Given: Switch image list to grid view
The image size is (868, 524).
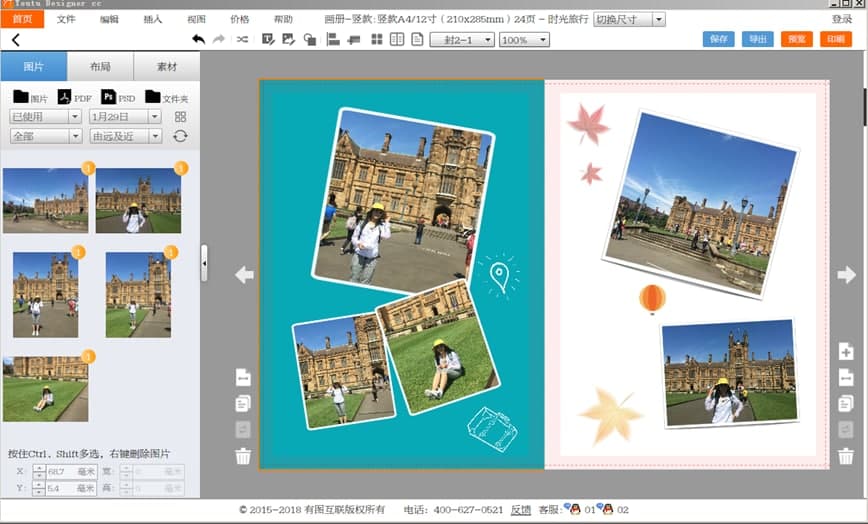Looking at the screenshot, I should [x=180, y=116].
